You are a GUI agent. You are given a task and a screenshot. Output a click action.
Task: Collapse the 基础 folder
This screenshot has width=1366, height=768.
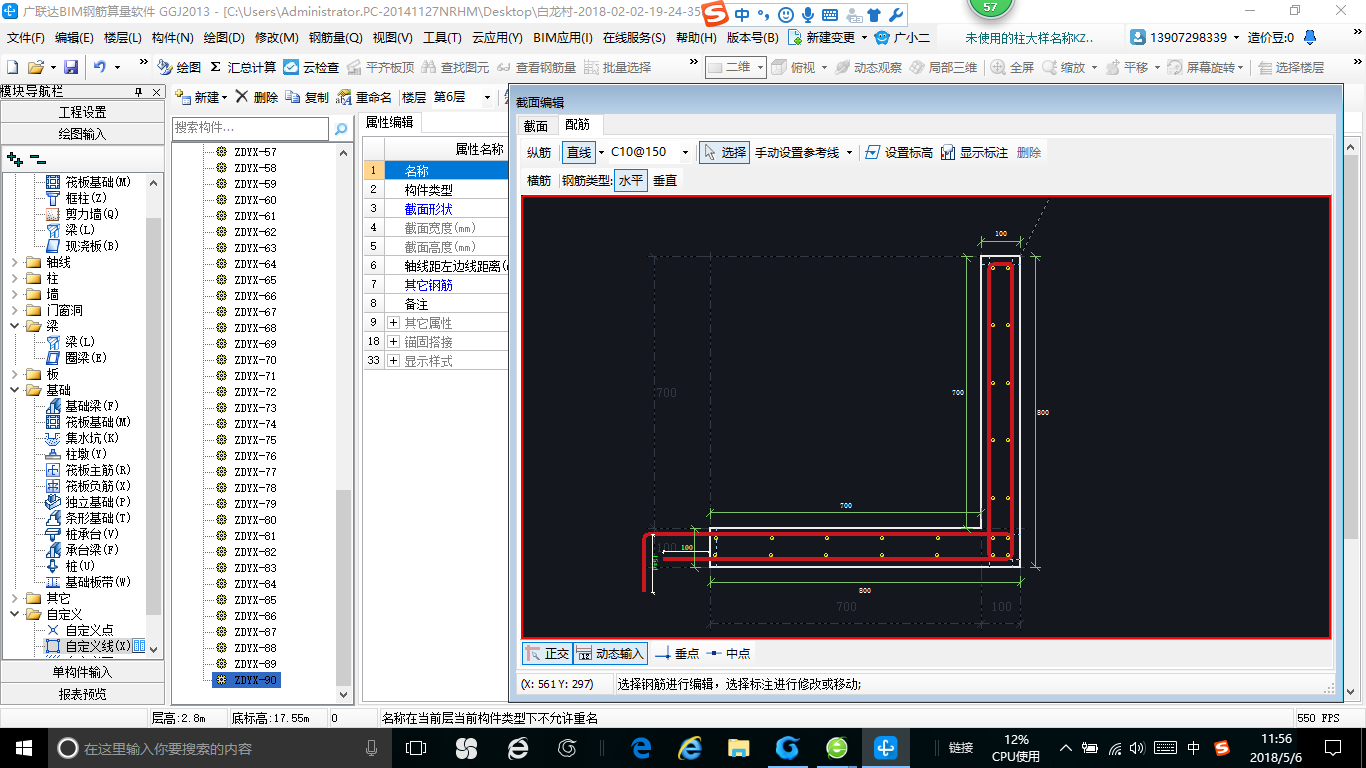click(x=14, y=390)
